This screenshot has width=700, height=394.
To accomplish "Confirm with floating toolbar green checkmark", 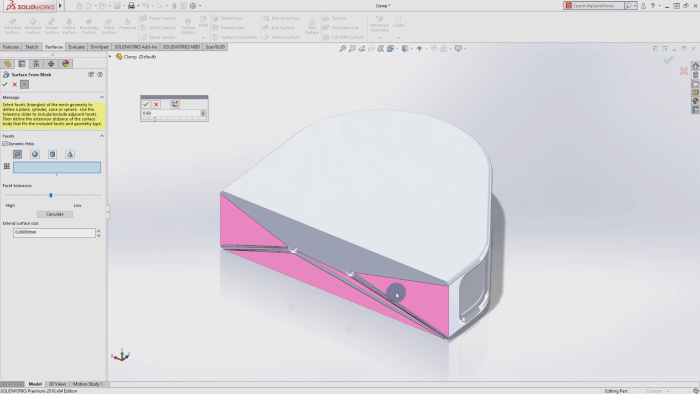I will [x=146, y=104].
